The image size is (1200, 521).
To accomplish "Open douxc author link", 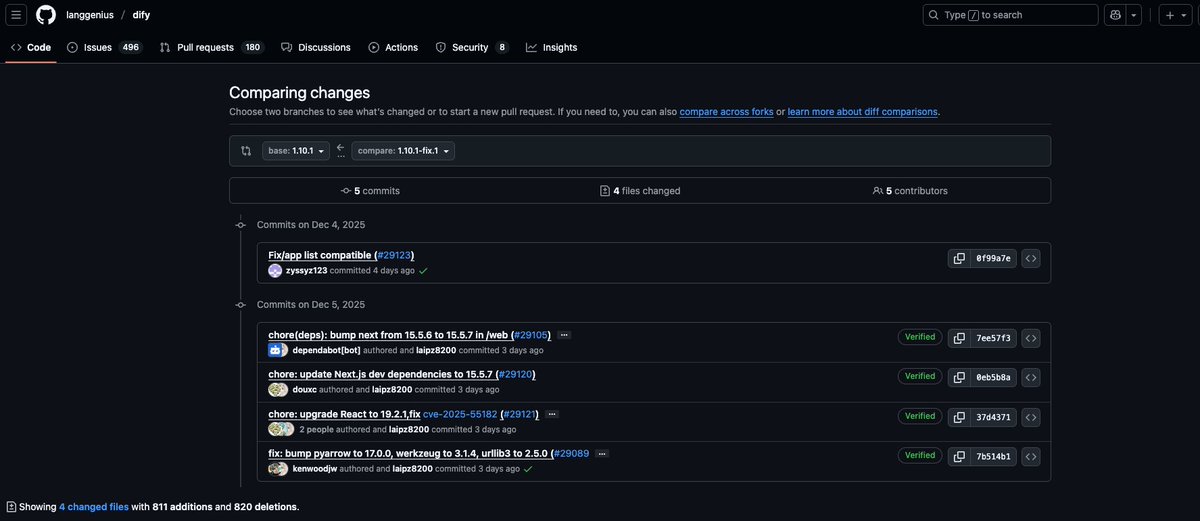I will (304, 390).
